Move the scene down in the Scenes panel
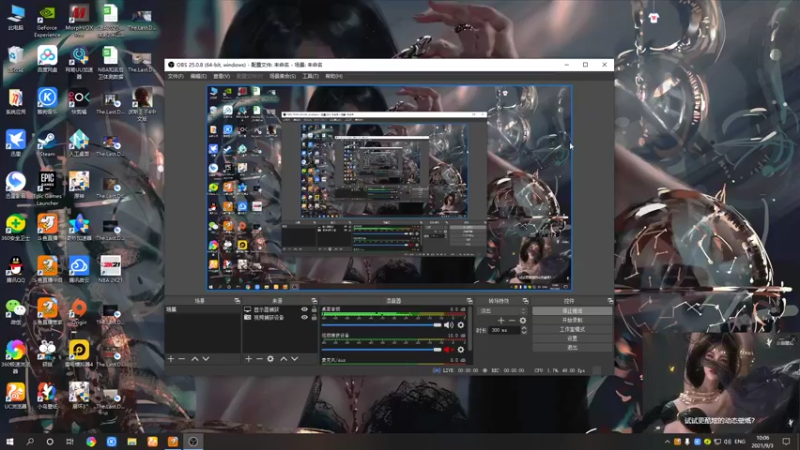This screenshot has width=800, height=450. 206,359
